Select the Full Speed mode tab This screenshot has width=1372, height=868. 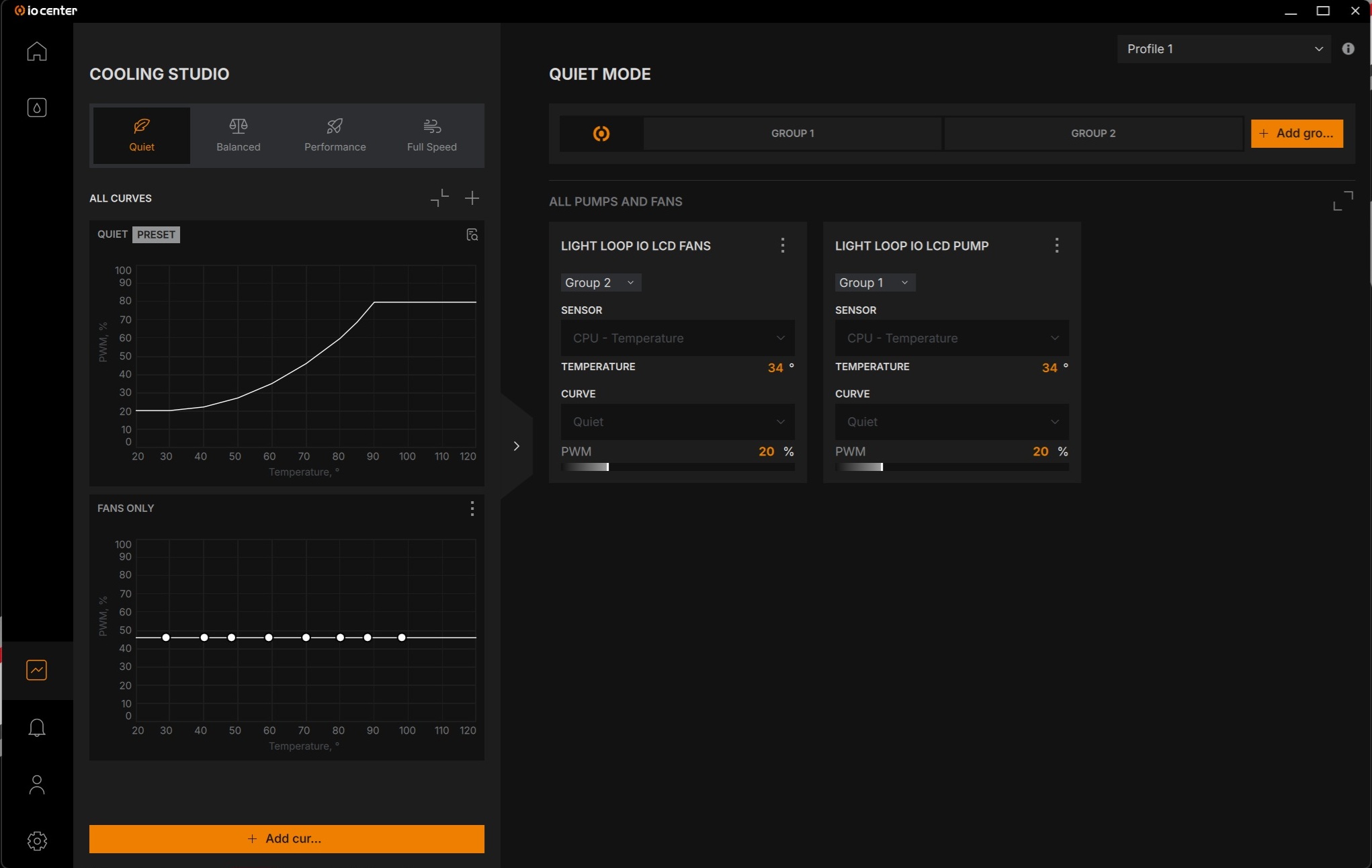432,135
